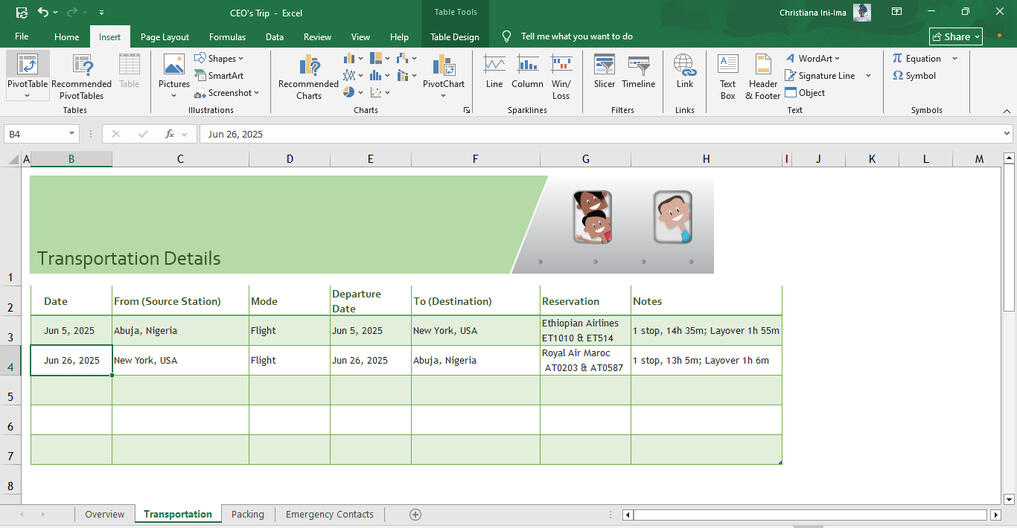1017x528 pixels.
Task: Open the WordArt gallery
Action: pos(813,58)
